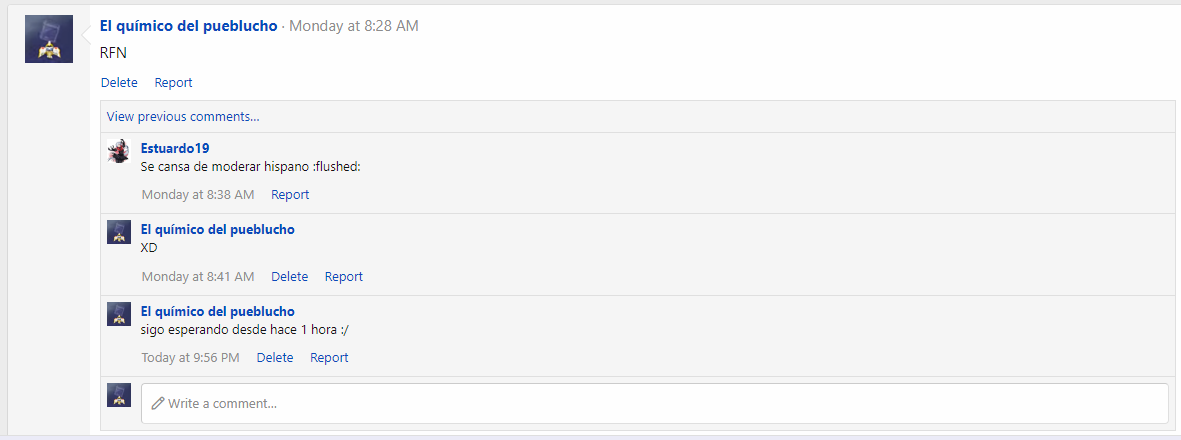Click the large avatar of the post author

tap(48, 39)
